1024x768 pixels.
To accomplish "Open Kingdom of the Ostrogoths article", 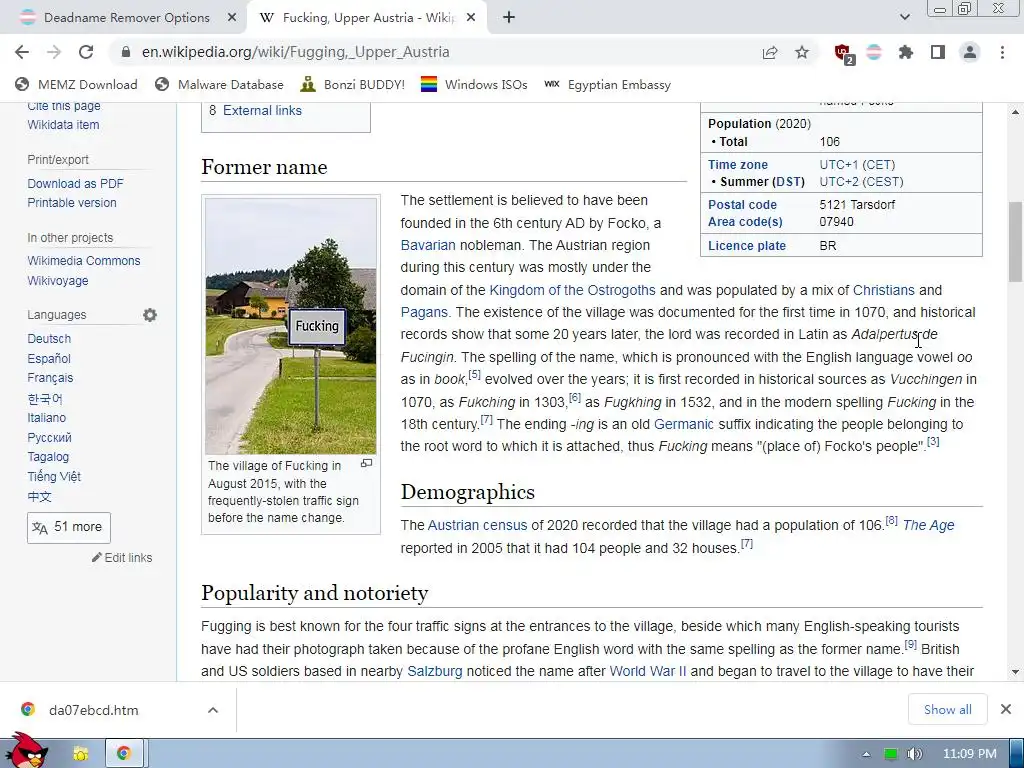I will coord(572,291).
